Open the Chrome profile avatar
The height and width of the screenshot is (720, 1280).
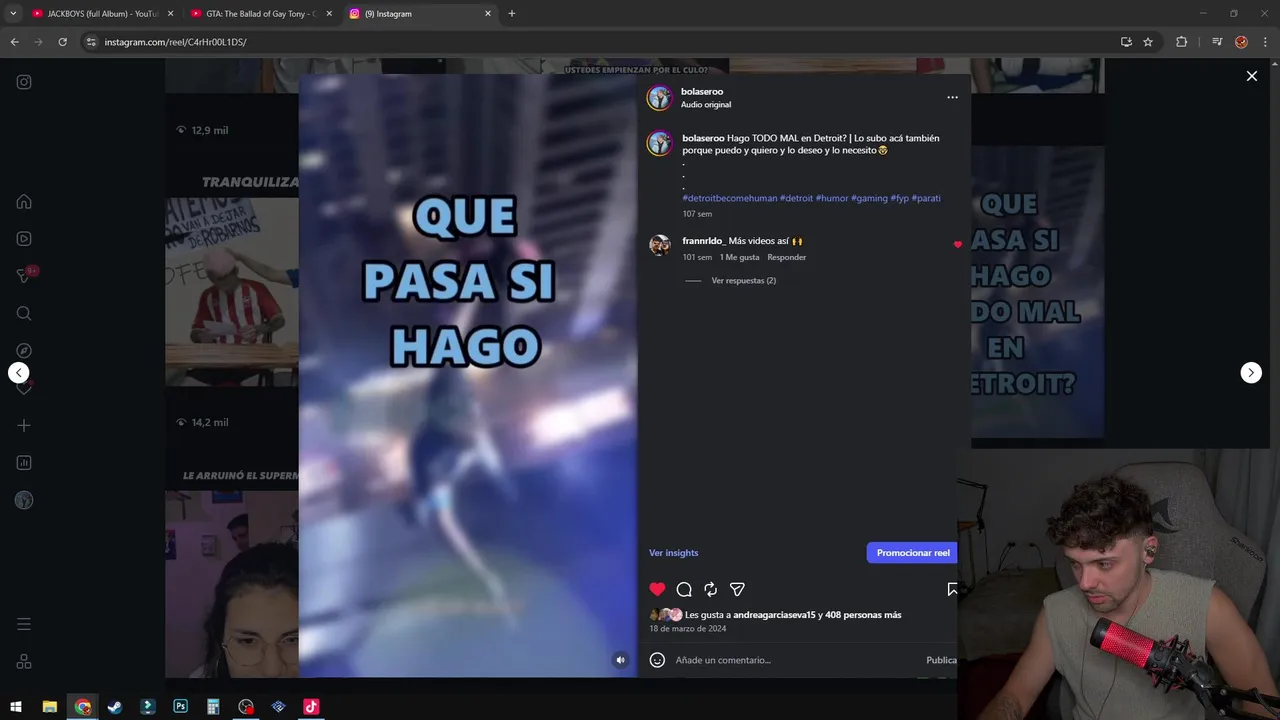point(1241,42)
